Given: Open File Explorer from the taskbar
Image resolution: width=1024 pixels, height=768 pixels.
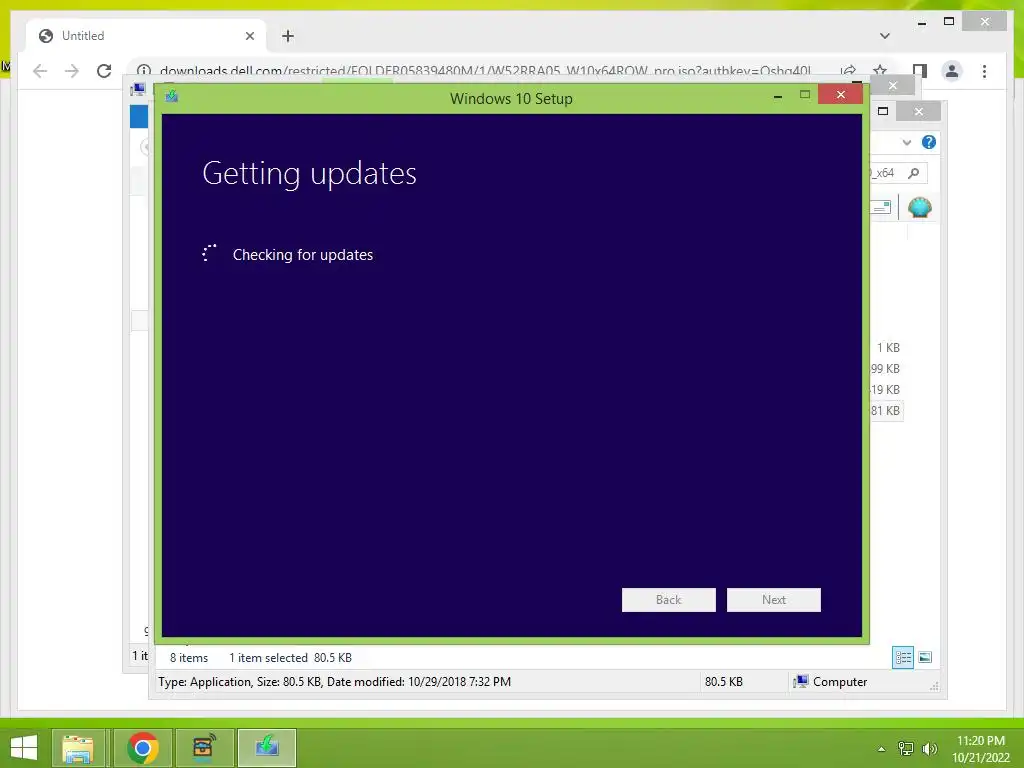Looking at the screenshot, I should point(78,748).
